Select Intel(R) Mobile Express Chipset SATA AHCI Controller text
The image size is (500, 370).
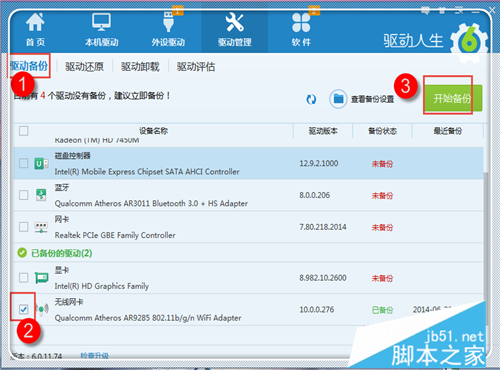147,172
